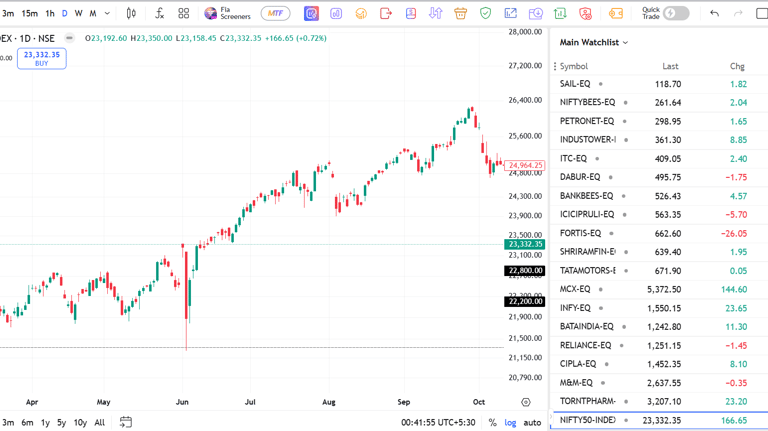768x431 pixels.
Task: Set chart range to 1y
Action: 45,422
